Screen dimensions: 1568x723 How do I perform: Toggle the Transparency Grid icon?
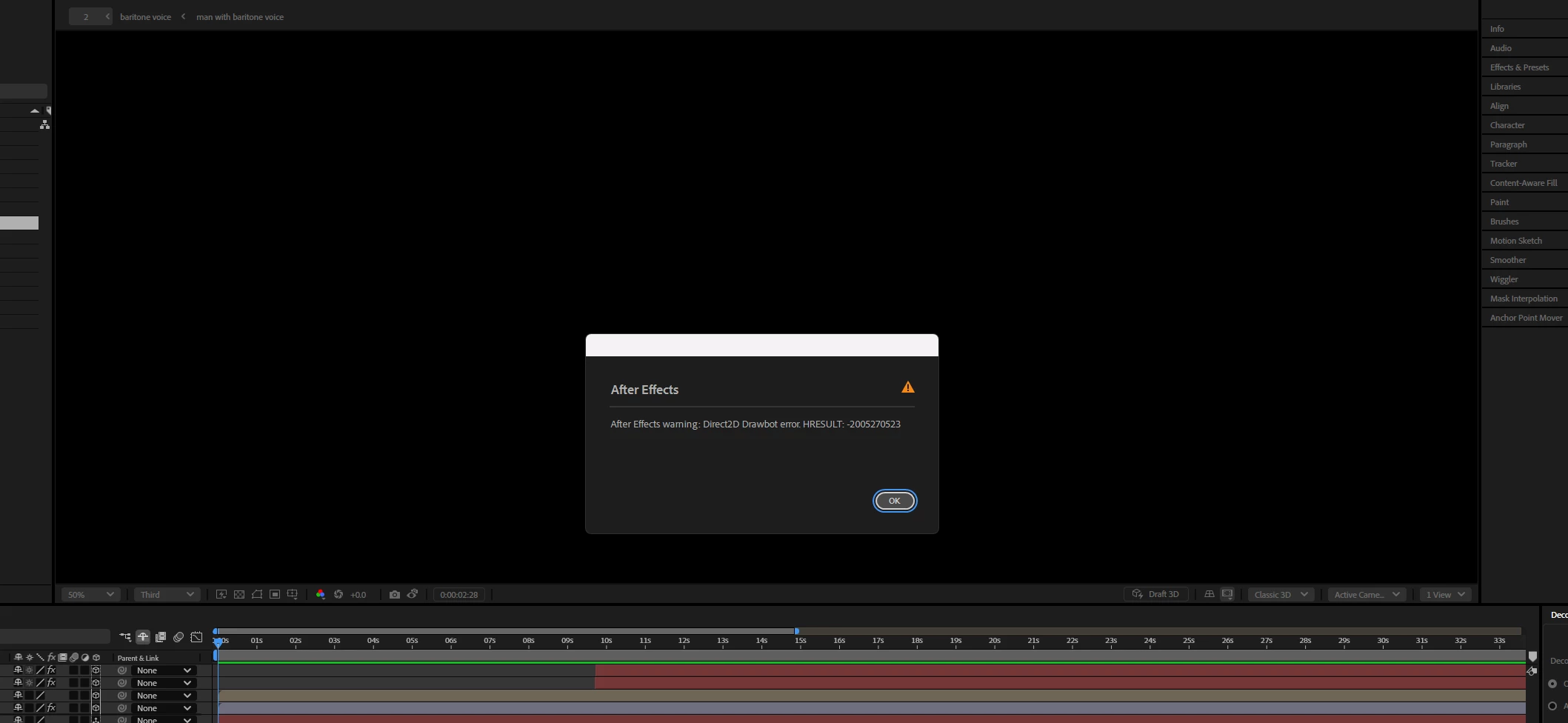pos(239,594)
